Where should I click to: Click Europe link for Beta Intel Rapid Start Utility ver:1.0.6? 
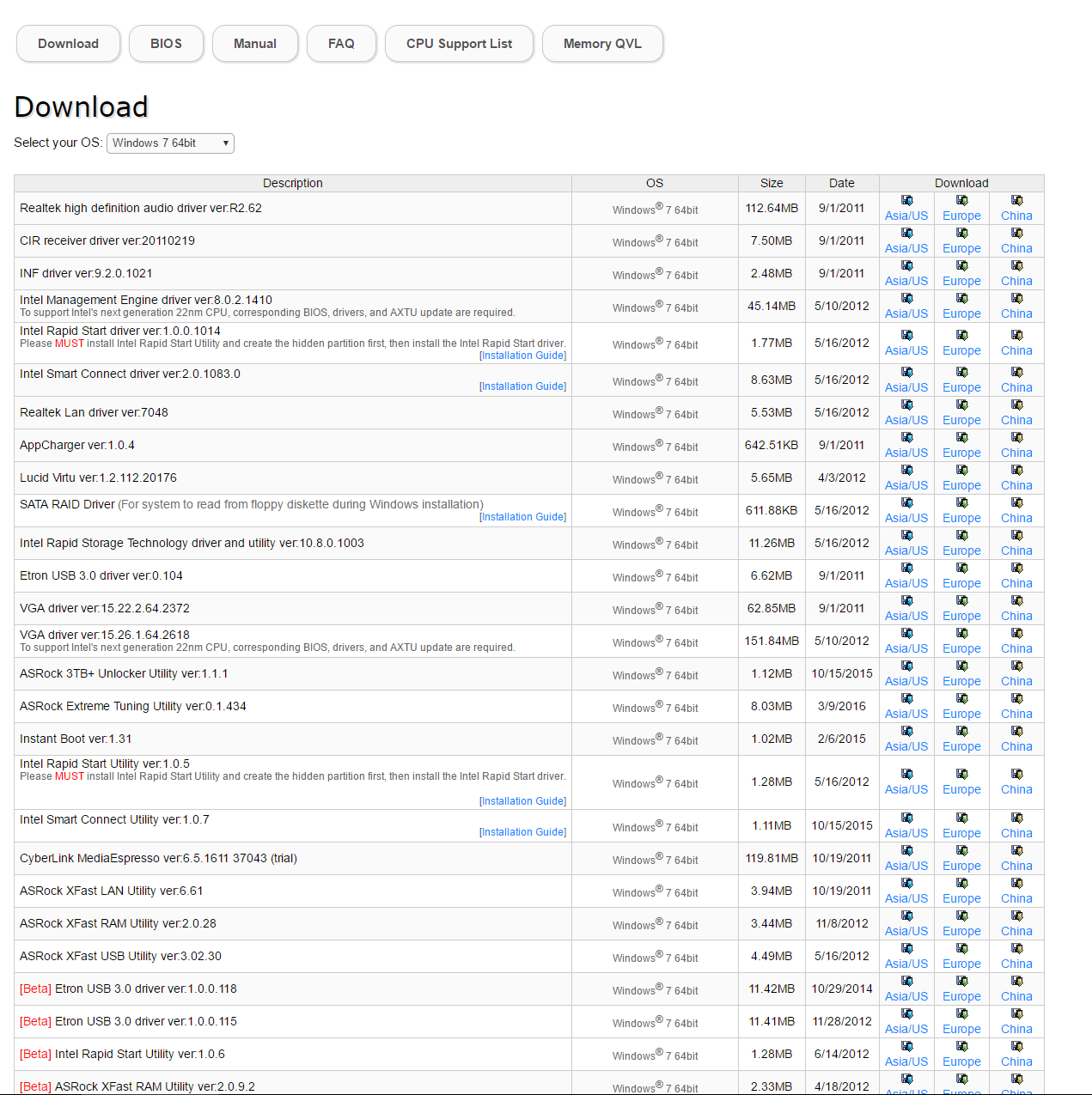point(961,1062)
